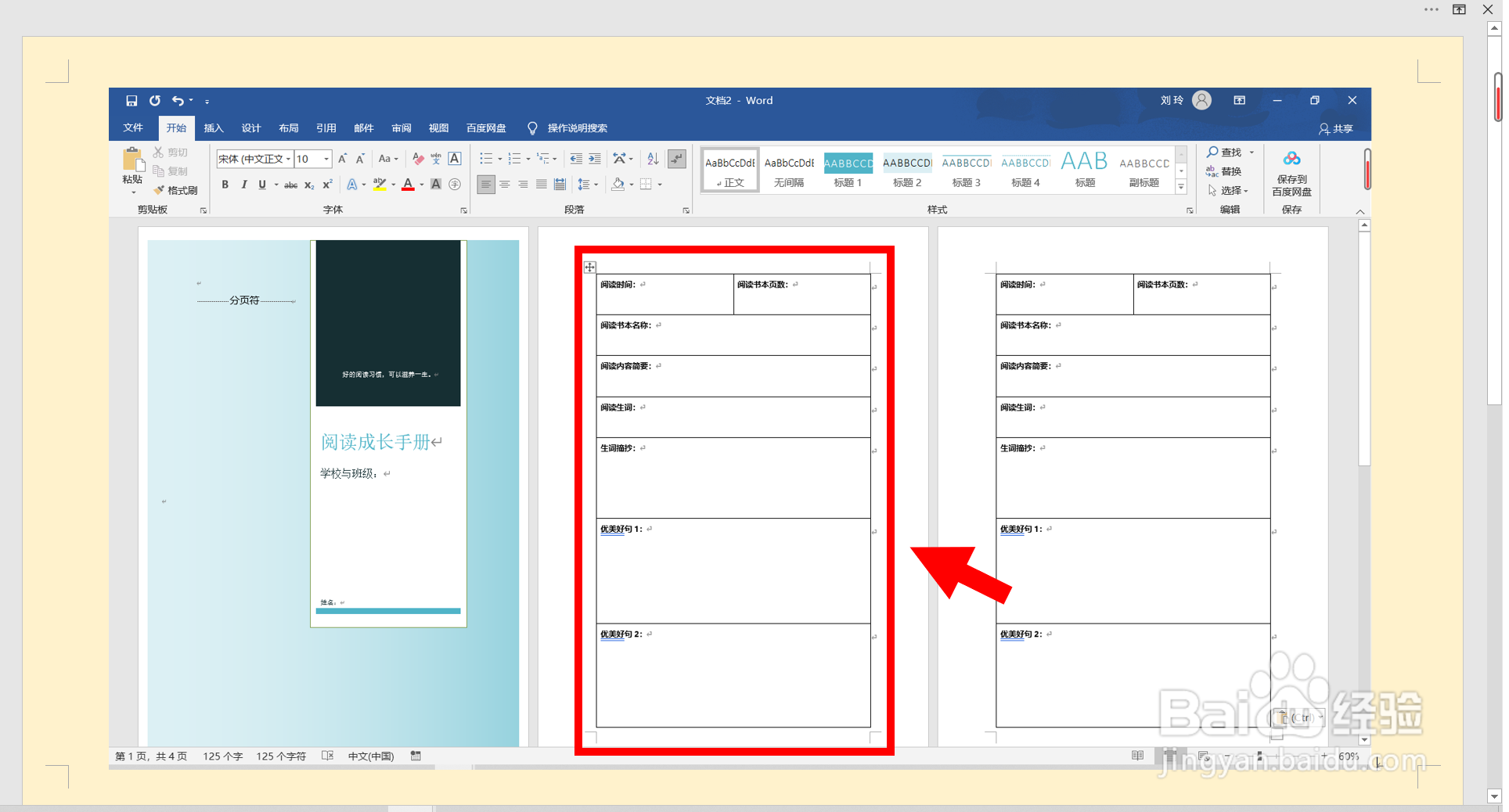Open the line spacing dropdown
The width and height of the screenshot is (1509, 812).
click(587, 185)
